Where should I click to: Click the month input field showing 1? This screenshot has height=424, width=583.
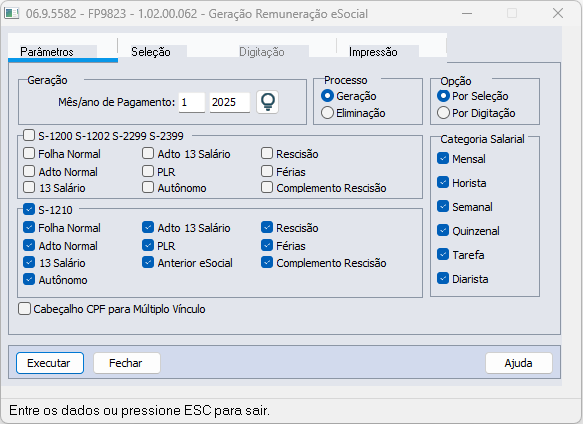pyautogui.click(x=192, y=102)
